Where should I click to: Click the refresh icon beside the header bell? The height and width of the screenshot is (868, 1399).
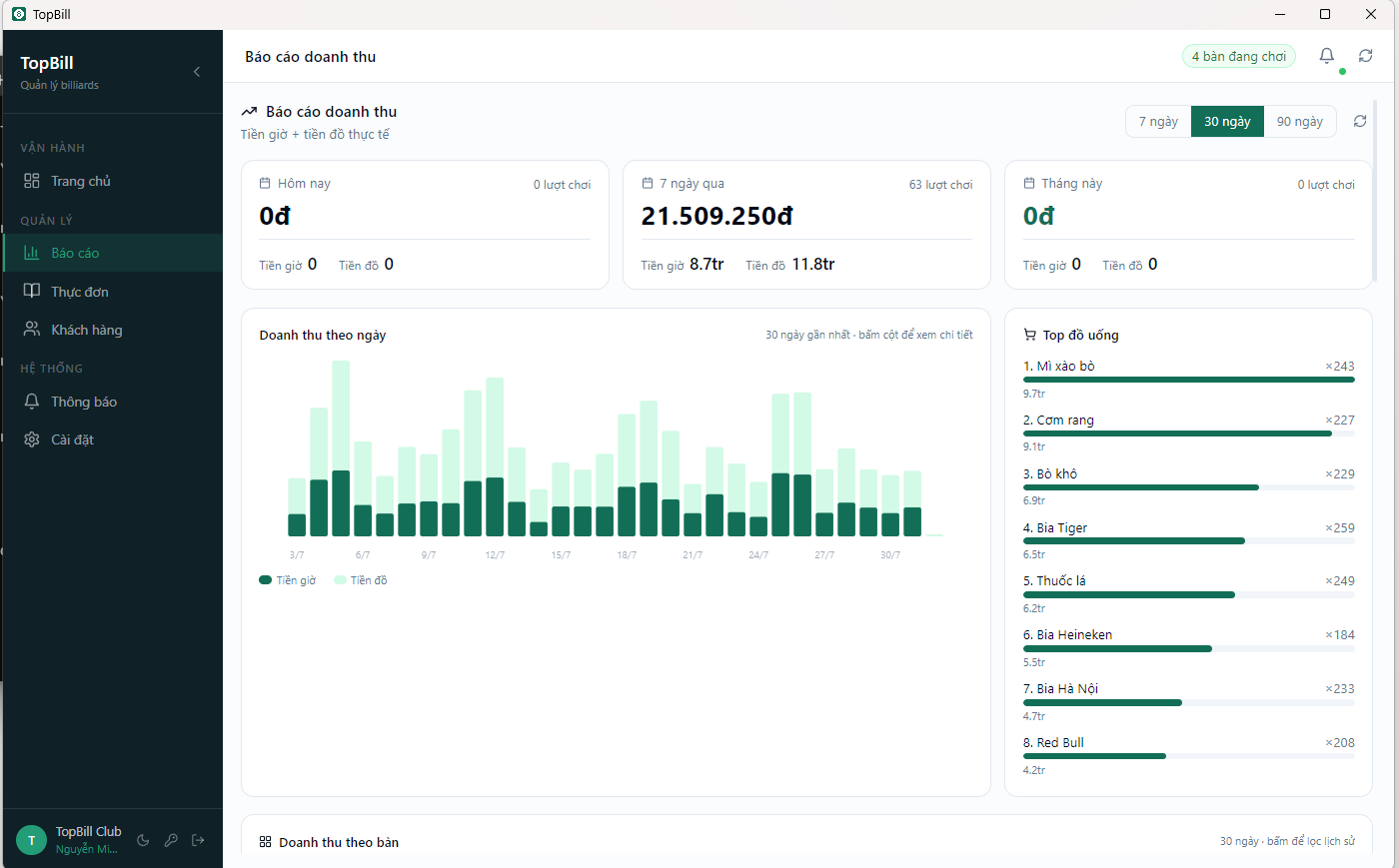click(x=1365, y=56)
